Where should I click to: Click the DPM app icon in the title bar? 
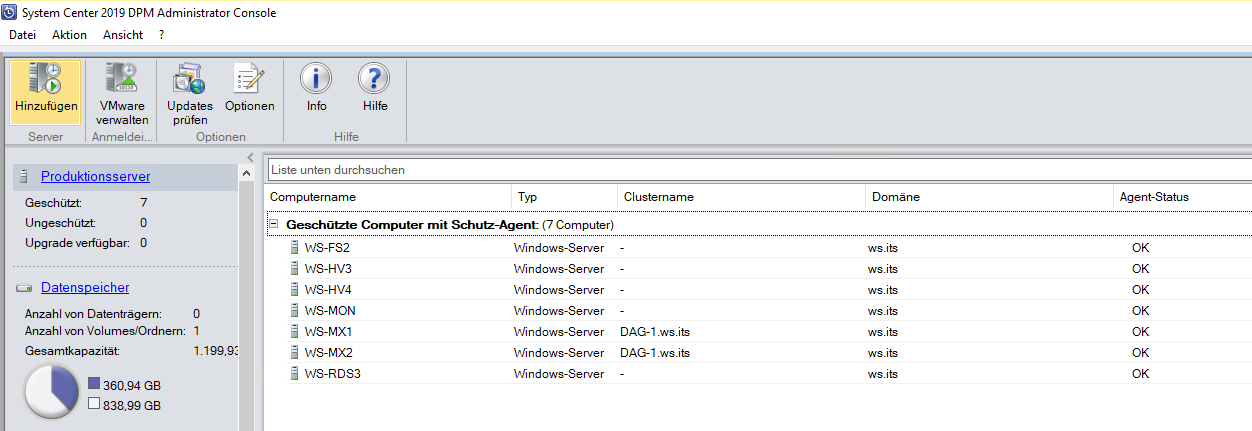click(x=10, y=13)
